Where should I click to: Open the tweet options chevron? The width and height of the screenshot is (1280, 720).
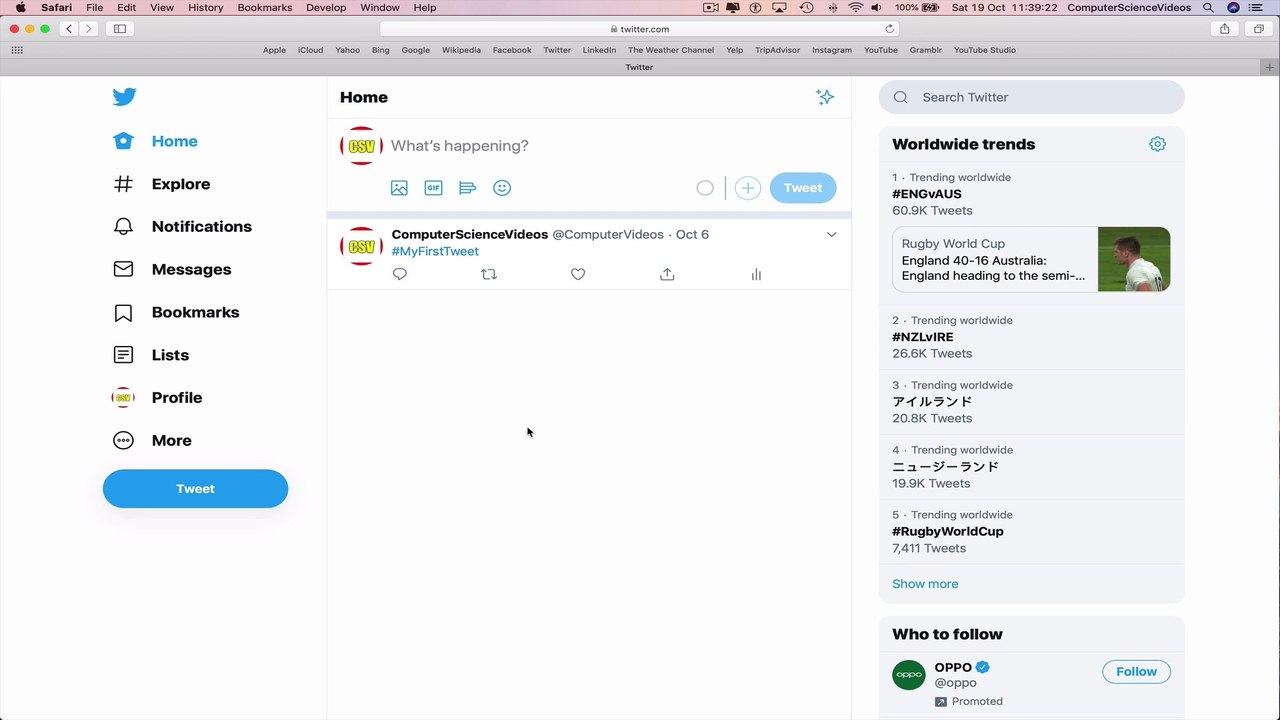tap(831, 234)
